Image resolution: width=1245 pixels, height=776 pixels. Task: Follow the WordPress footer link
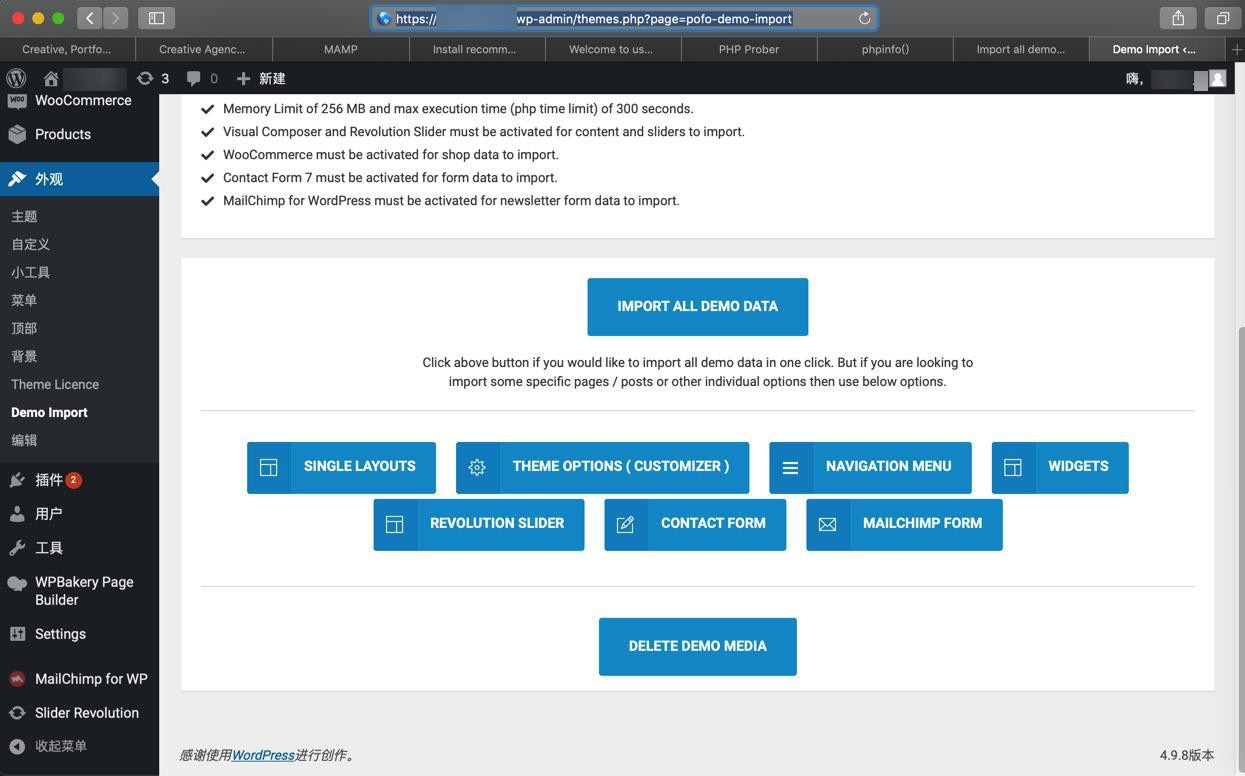[x=263, y=755]
